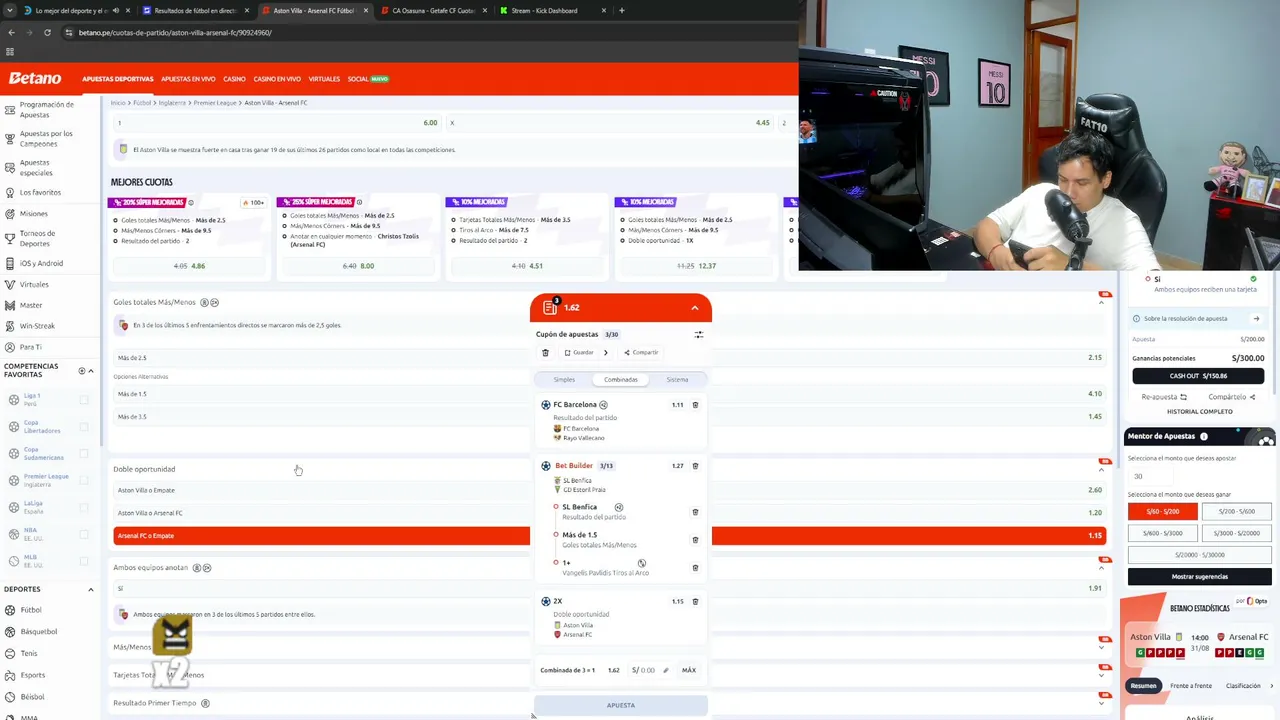Open bet slip settings sliders icon
Viewport: 1280px width, 720px height.
(699, 335)
